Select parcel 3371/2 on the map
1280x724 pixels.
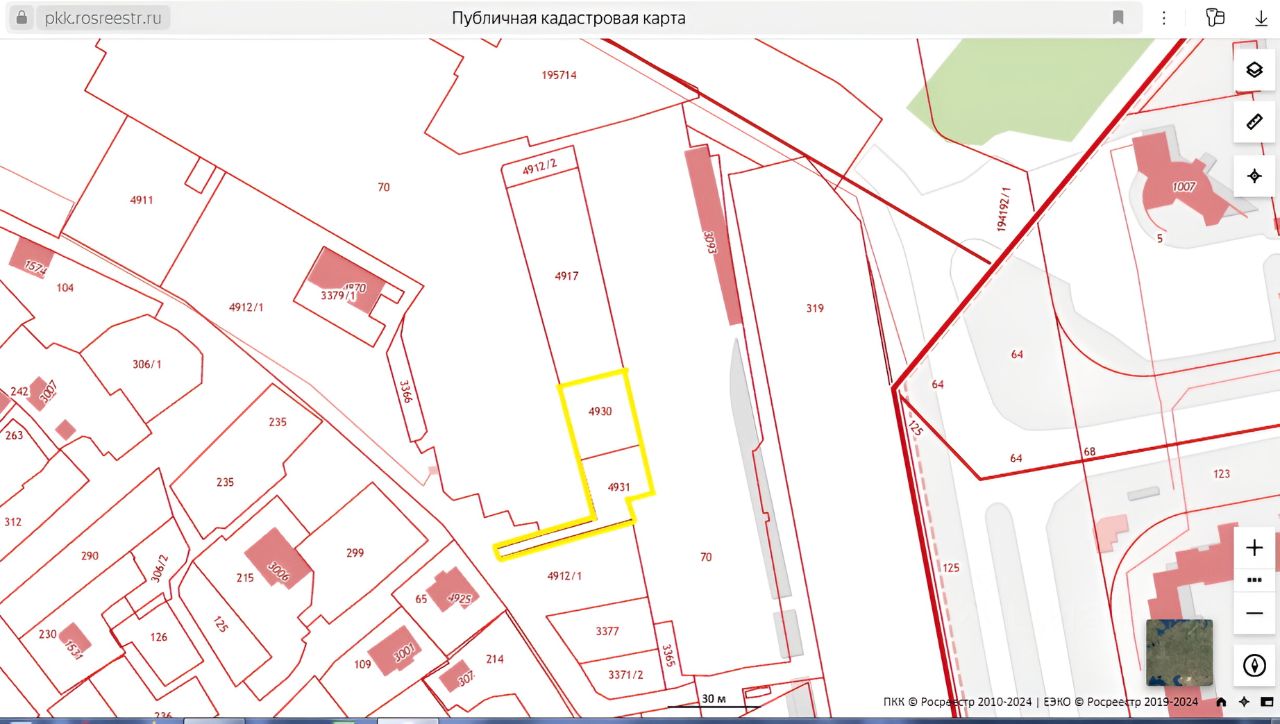(627, 674)
